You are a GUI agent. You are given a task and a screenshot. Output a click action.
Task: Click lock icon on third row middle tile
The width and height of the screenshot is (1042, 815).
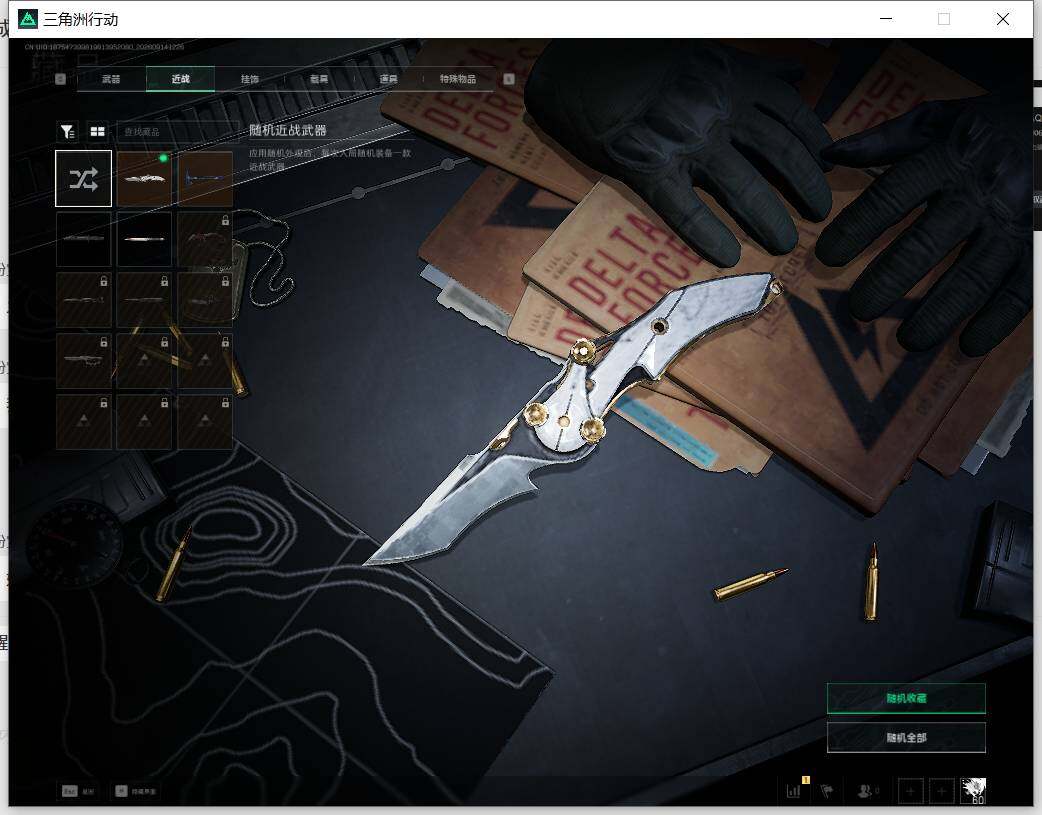tap(164, 282)
